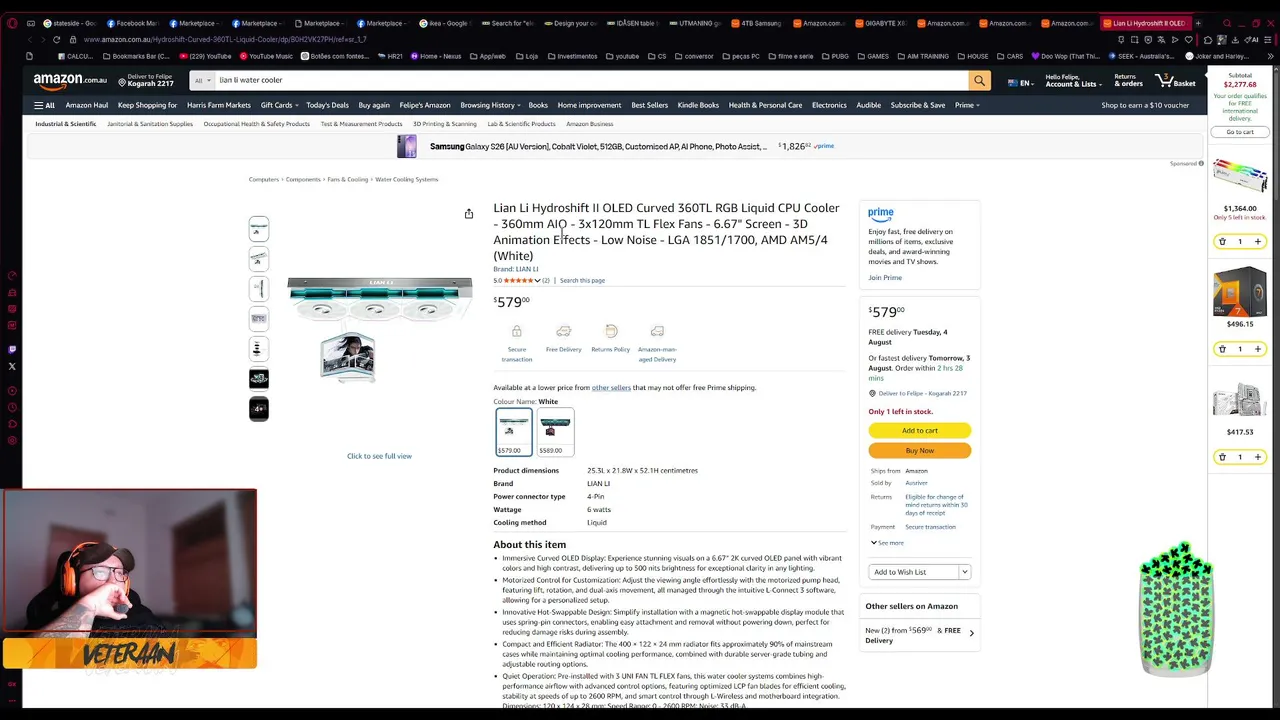Open the hamburger All menu
Image resolution: width=1280 pixels, height=720 pixels.
pyautogui.click(x=44, y=105)
